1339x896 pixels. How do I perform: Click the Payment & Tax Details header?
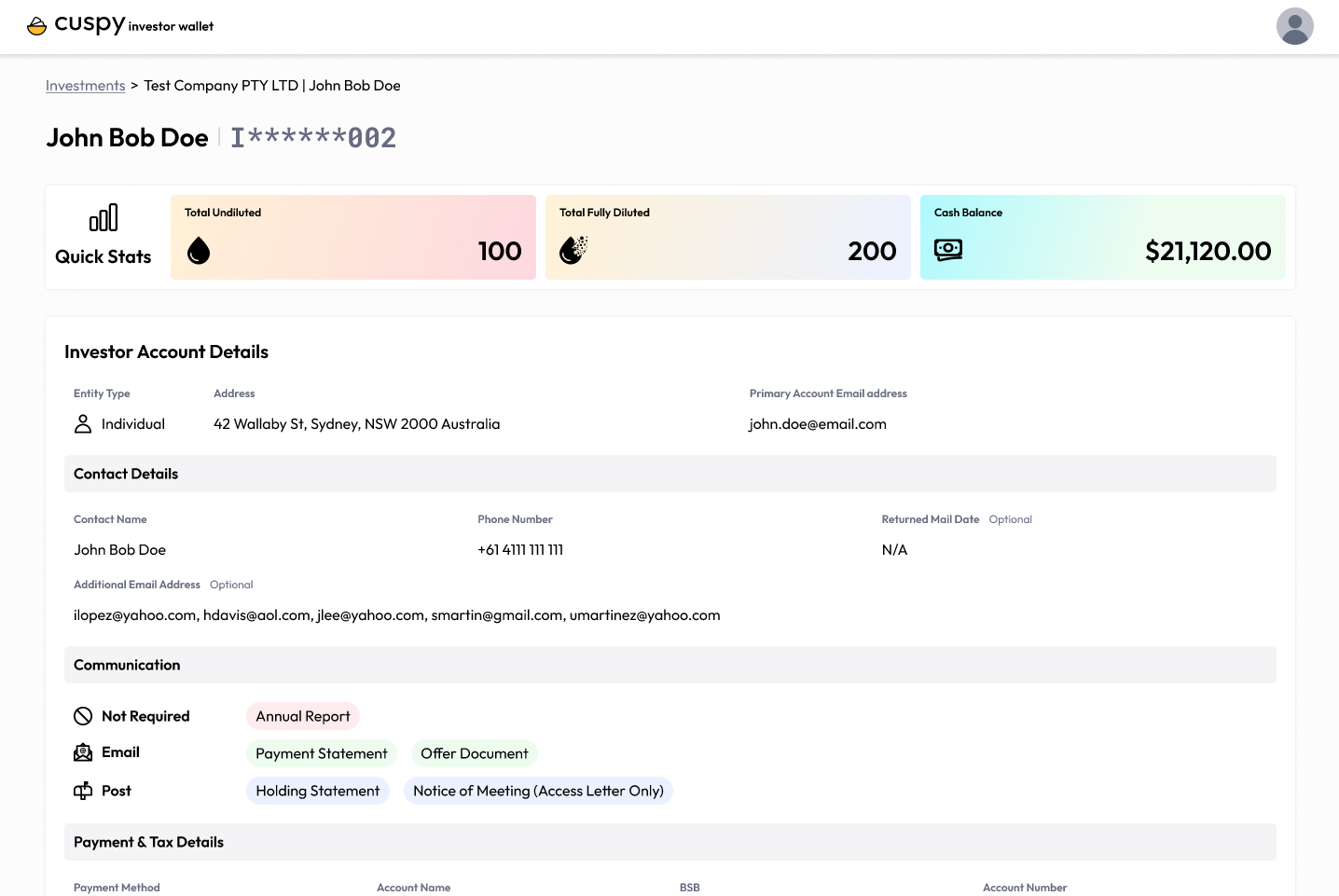670,842
